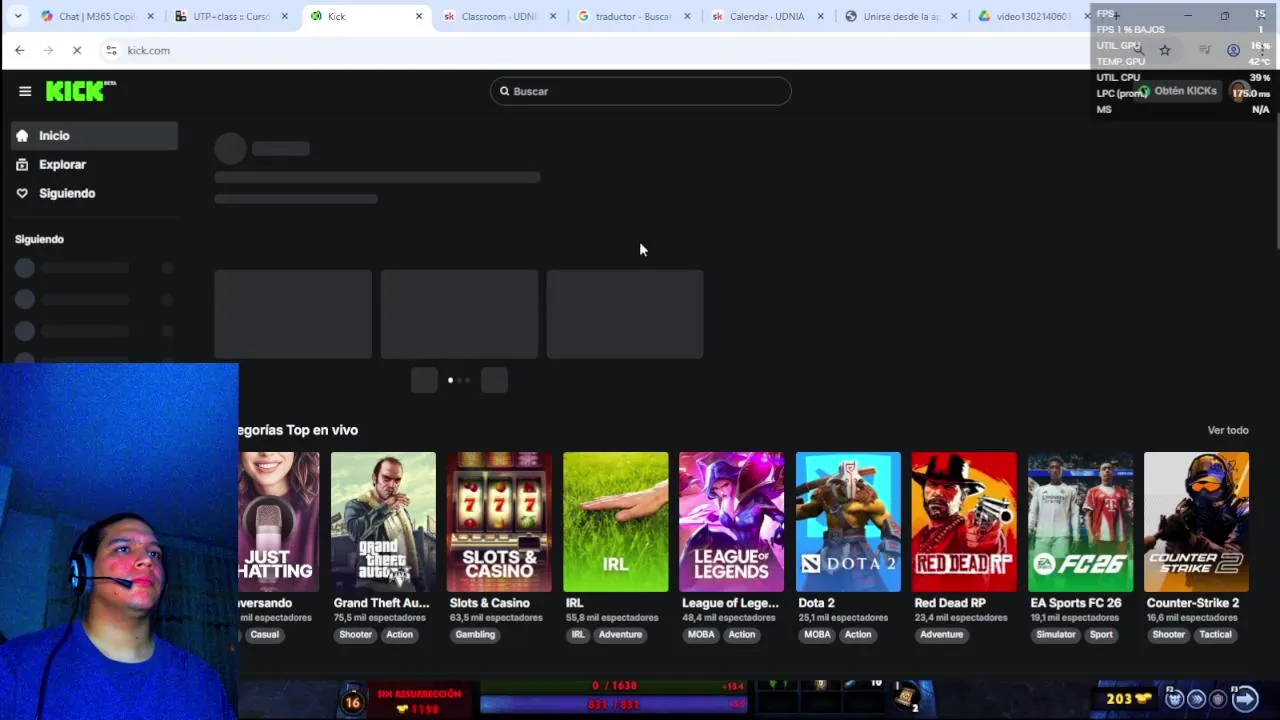This screenshot has width=1280, height=720.
Task: Click the browser back arrow
Action: (20, 50)
